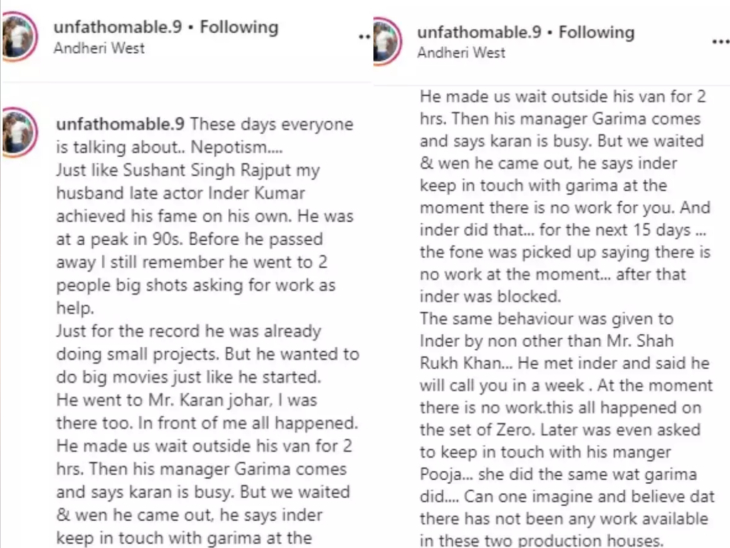730x548 pixels.
Task: Open unfathomable.9 username in right header
Action: coord(479,32)
